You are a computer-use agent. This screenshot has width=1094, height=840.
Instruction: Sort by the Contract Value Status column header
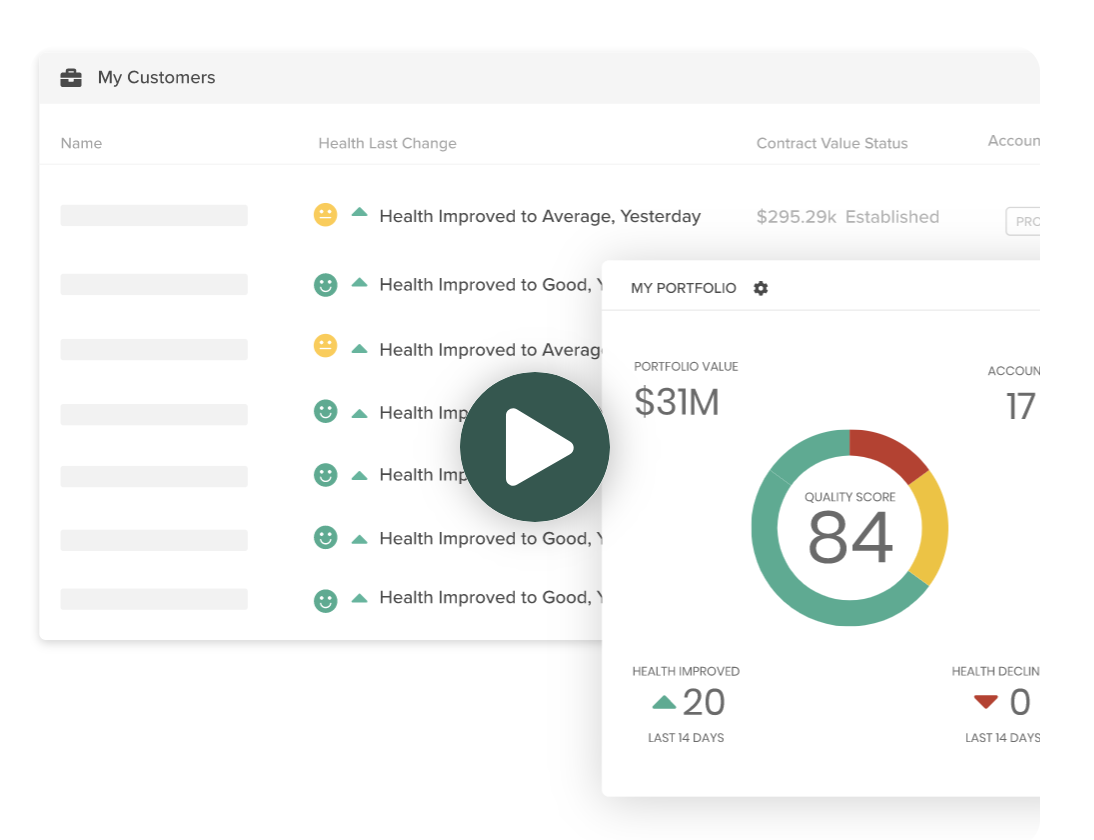[832, 143]
